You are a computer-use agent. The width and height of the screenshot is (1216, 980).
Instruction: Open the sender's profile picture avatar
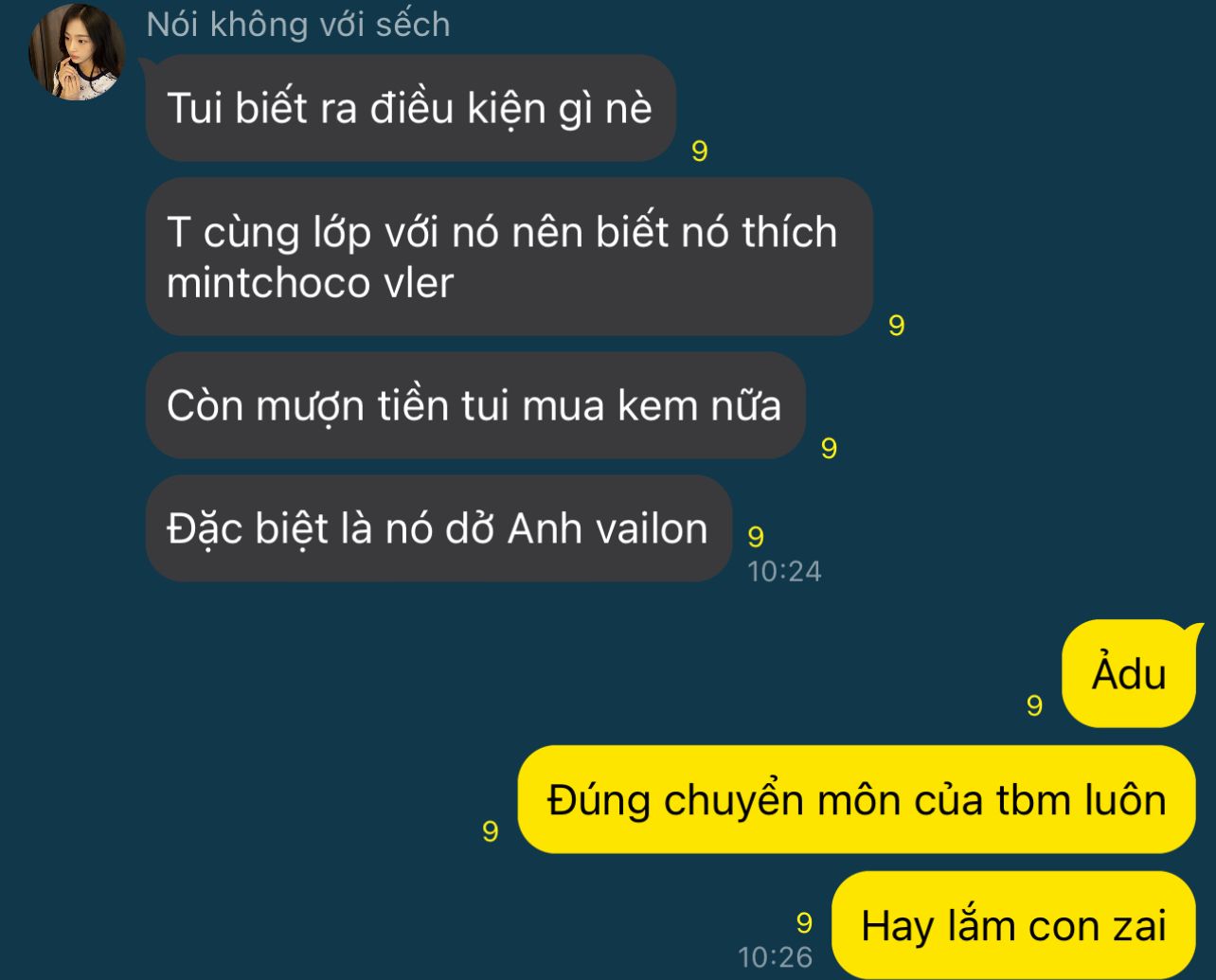[x=77, y=51]
